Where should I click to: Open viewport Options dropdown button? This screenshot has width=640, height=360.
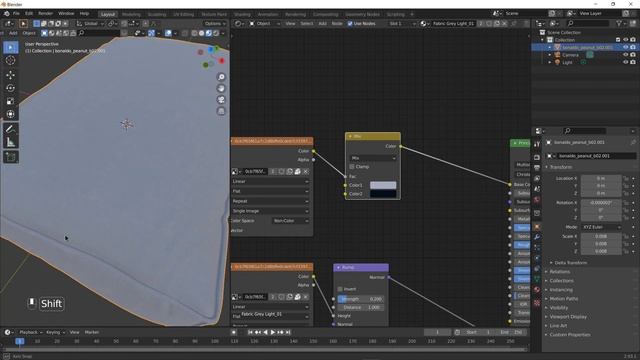click(215, 24)
